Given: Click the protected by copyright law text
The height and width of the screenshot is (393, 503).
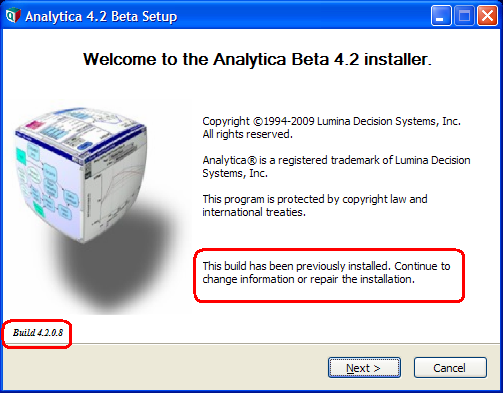Looking at the screenshot, I should (x=315, y=199).
